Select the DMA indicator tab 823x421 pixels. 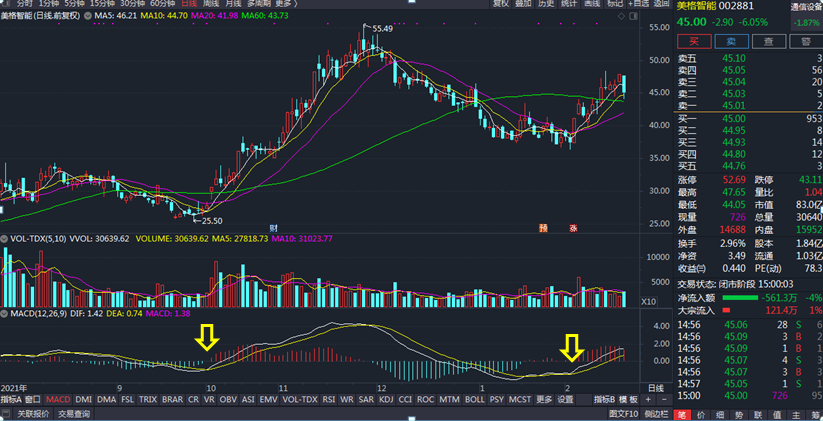click(107, 399)
